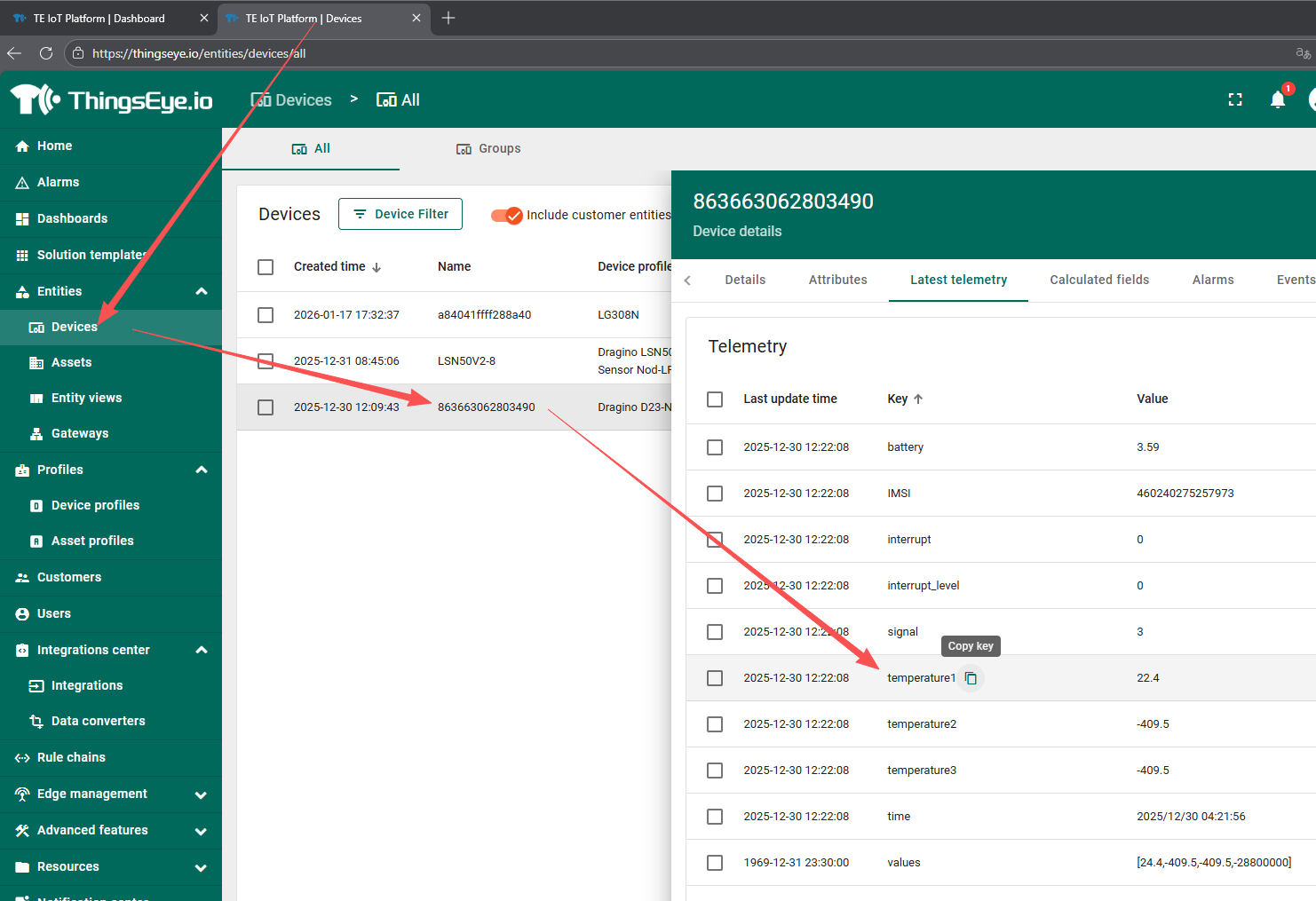
Task: Copy the temperature1 key icon
Action: point(971,678)
